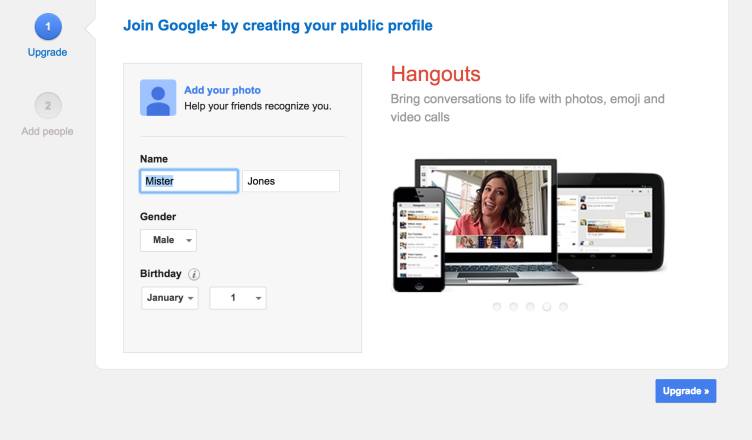Click the step 2 Add people circle
Viewport: 752px width, 440px height.
[47, 104]
